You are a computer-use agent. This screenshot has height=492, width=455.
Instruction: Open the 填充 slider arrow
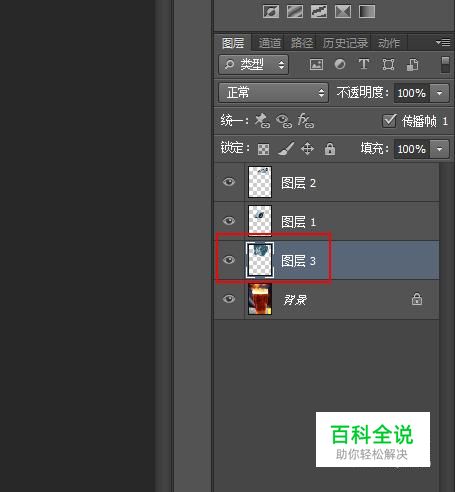[439, 149]
